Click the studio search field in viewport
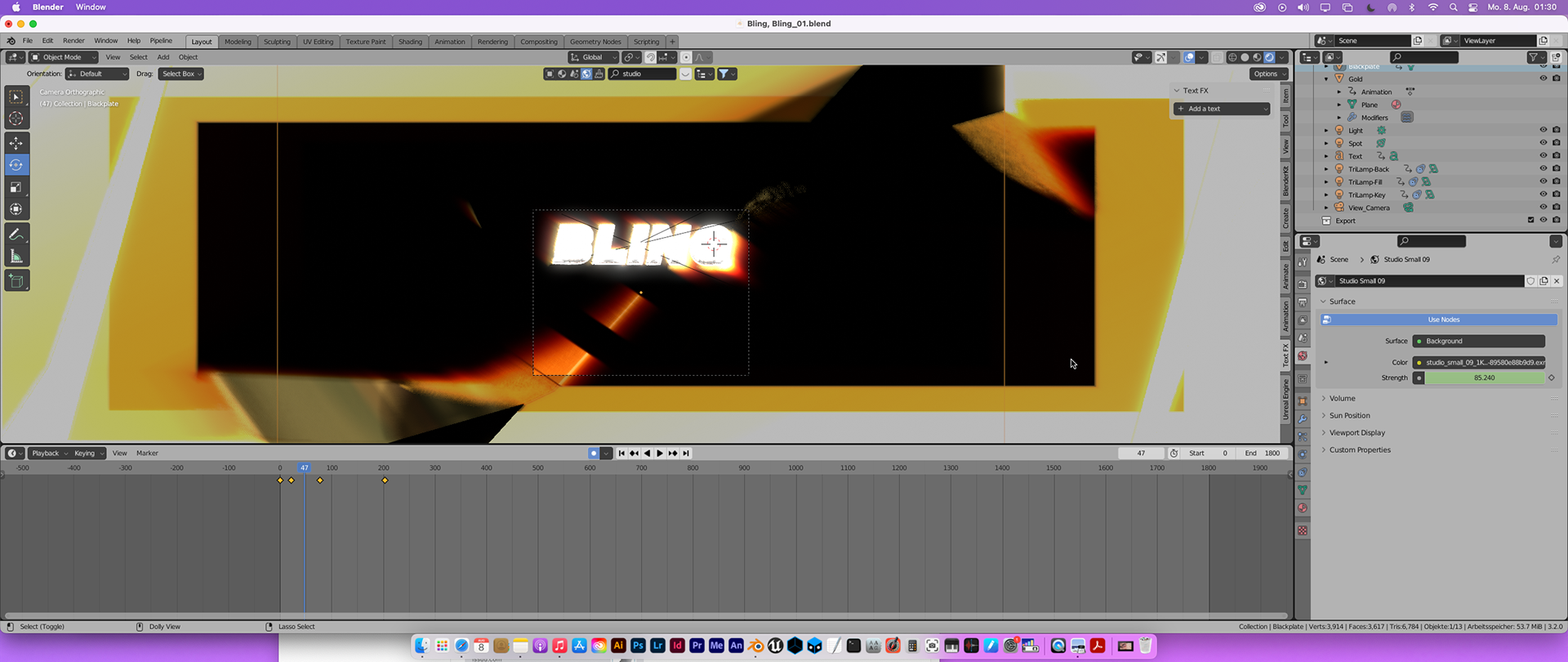 click(x=643, y=74)
